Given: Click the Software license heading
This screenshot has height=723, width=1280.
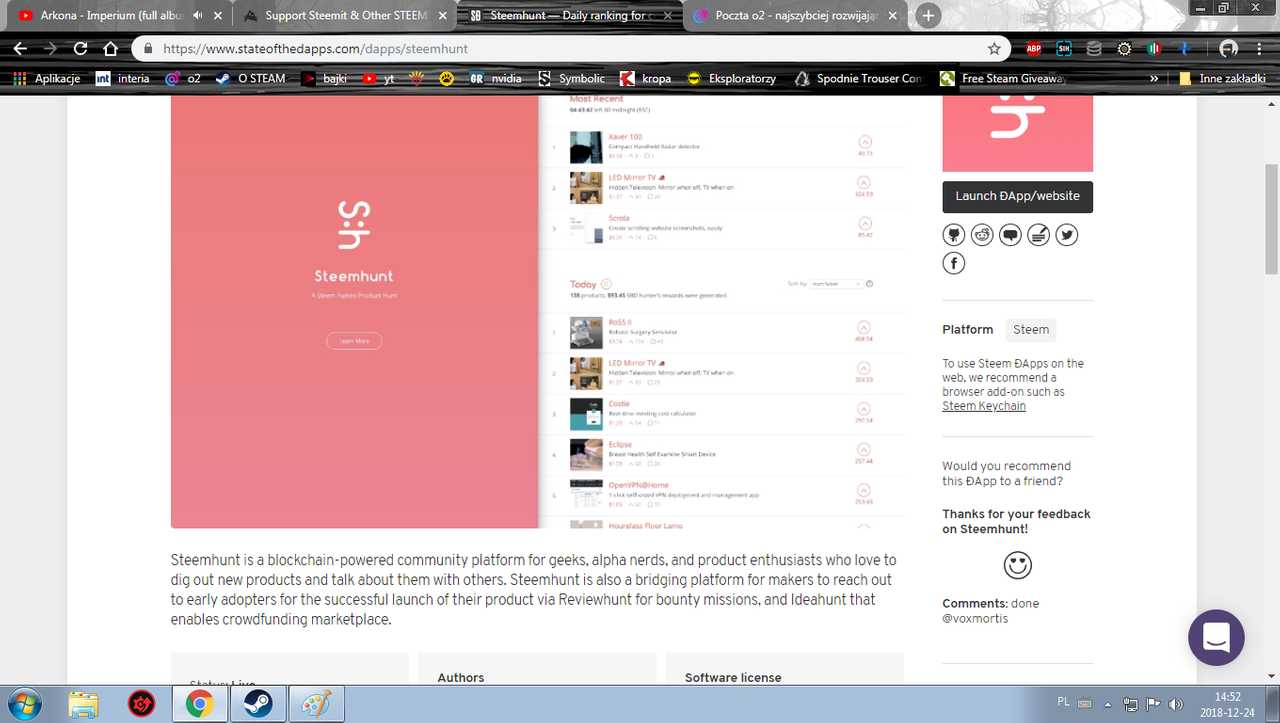Looking at the screenshot, I should [733, 677].
